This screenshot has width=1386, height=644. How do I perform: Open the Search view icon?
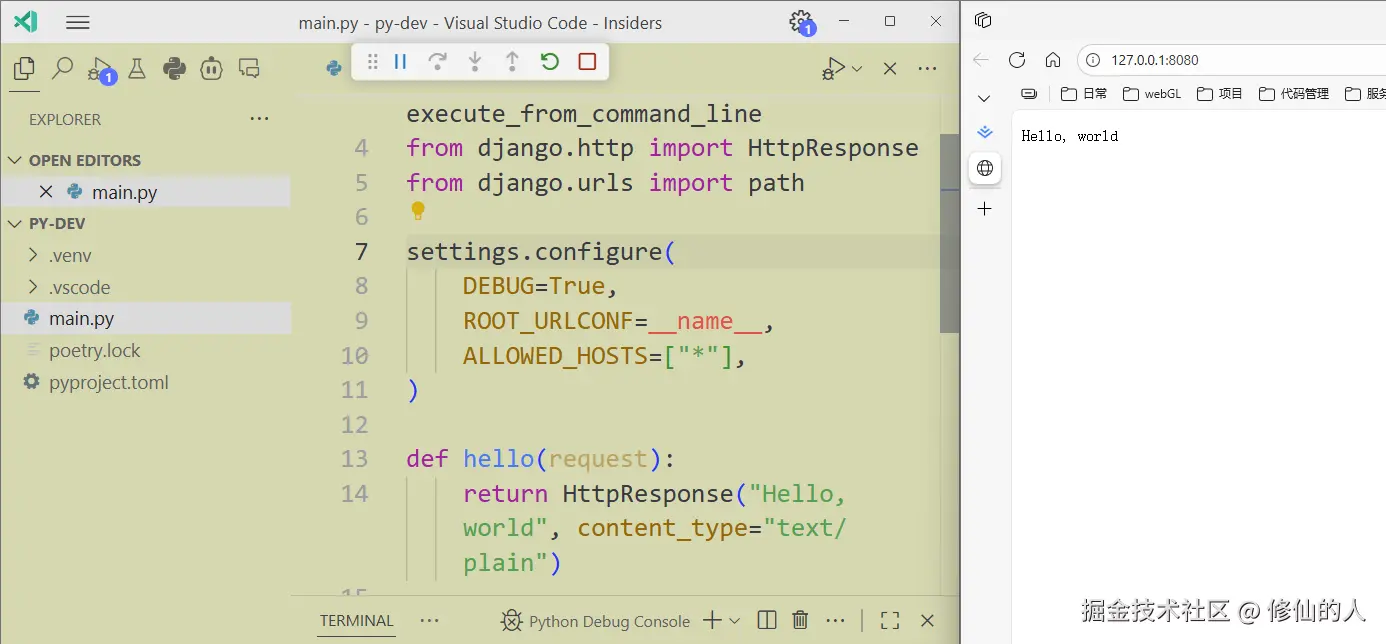(62, 68)
